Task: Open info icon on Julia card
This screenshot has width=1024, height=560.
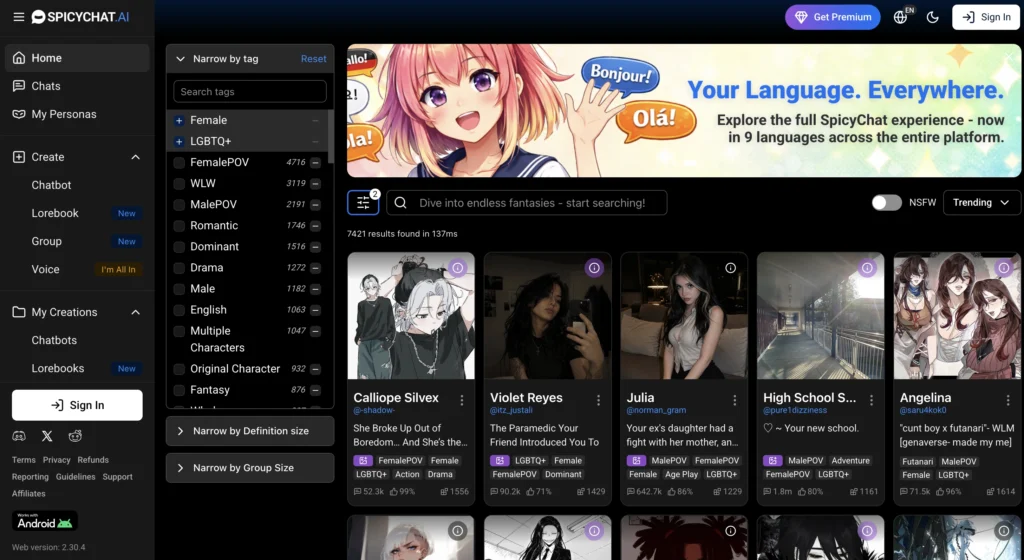Action: pos(731,268)
